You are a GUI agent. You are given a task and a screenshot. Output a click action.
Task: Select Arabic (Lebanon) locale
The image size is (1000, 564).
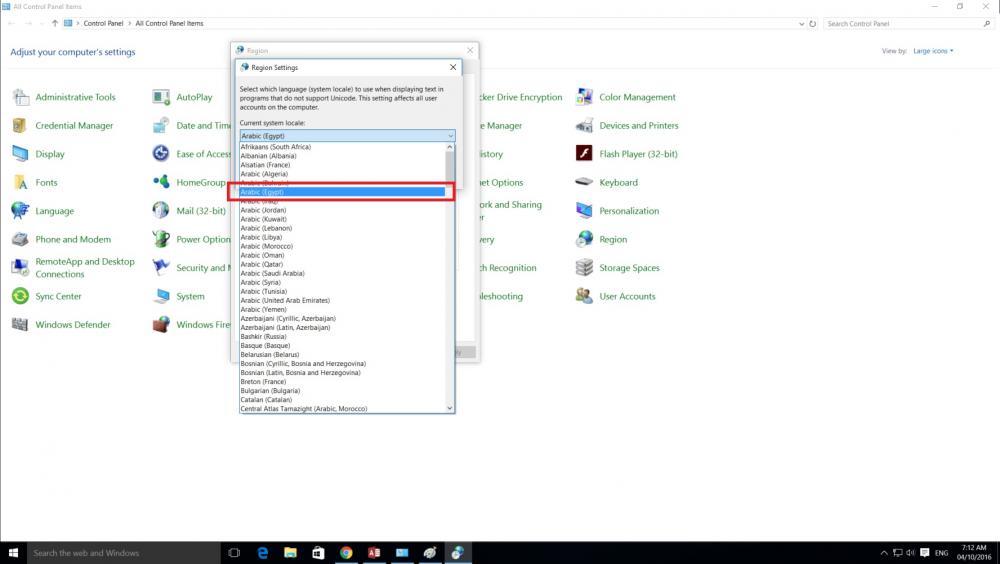[x=342, y=228]
